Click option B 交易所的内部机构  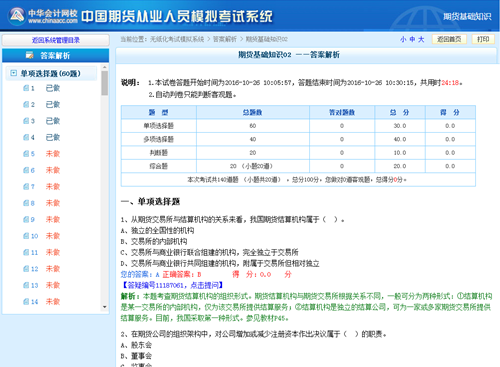154,241
